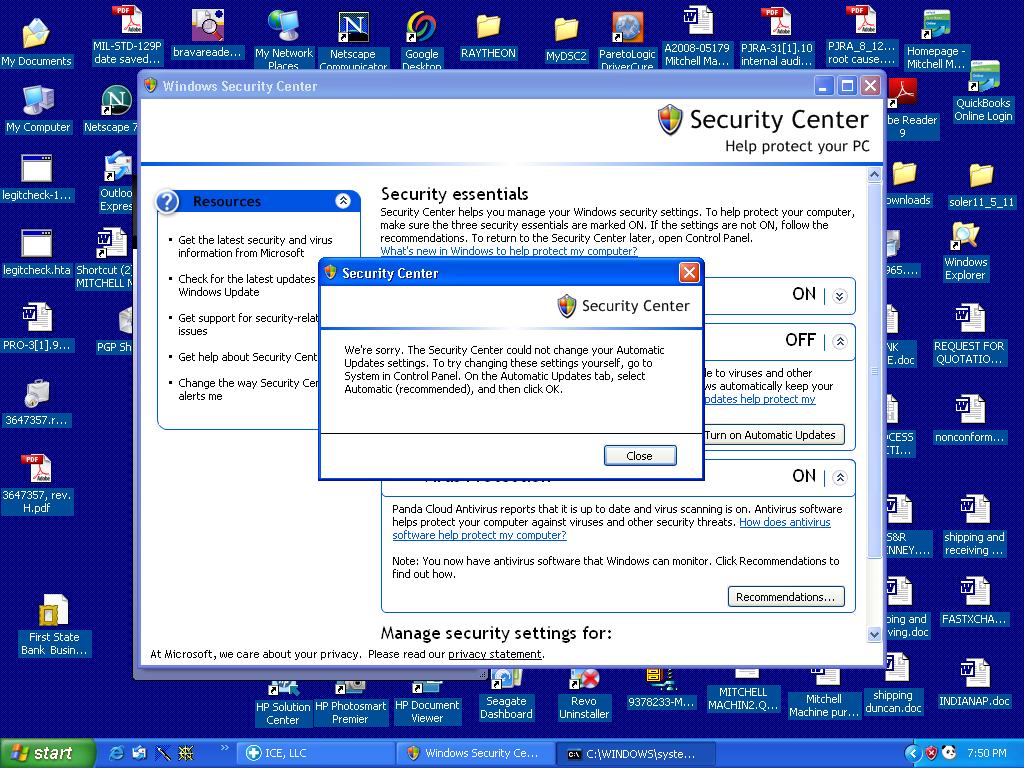Click the scrollbar down arrow in Security Center
The width and height of the screenshot is (1024, 768).
pos(874,633)
